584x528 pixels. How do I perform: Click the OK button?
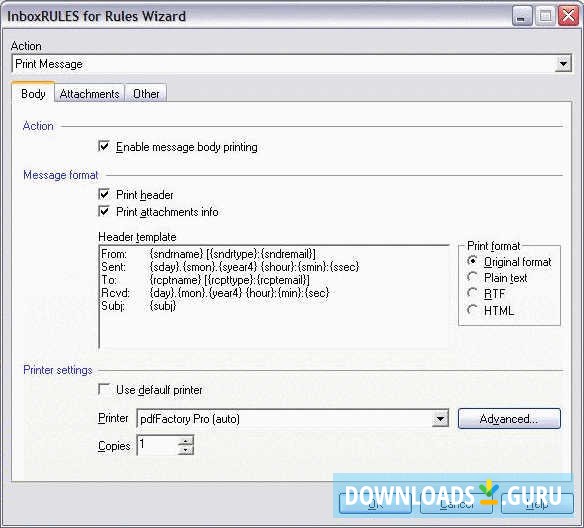[375, 504]
